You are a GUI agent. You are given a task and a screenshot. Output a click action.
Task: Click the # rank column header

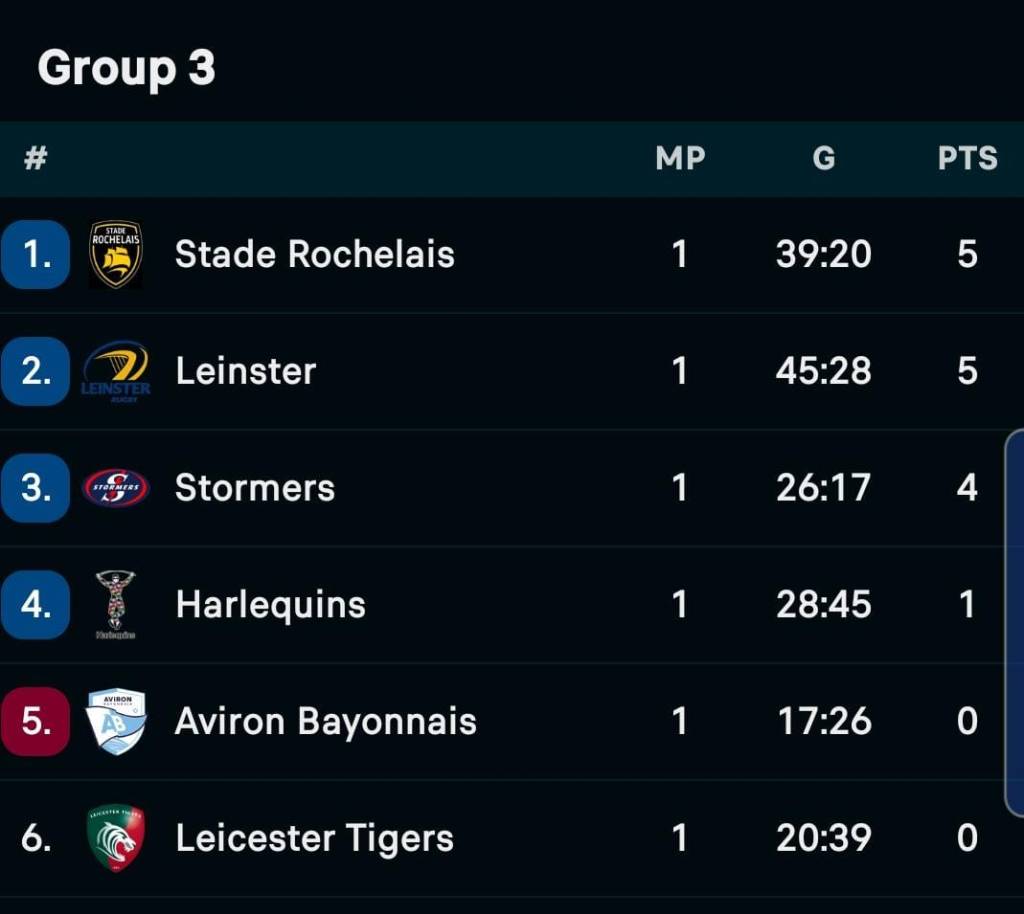(36, 158)
